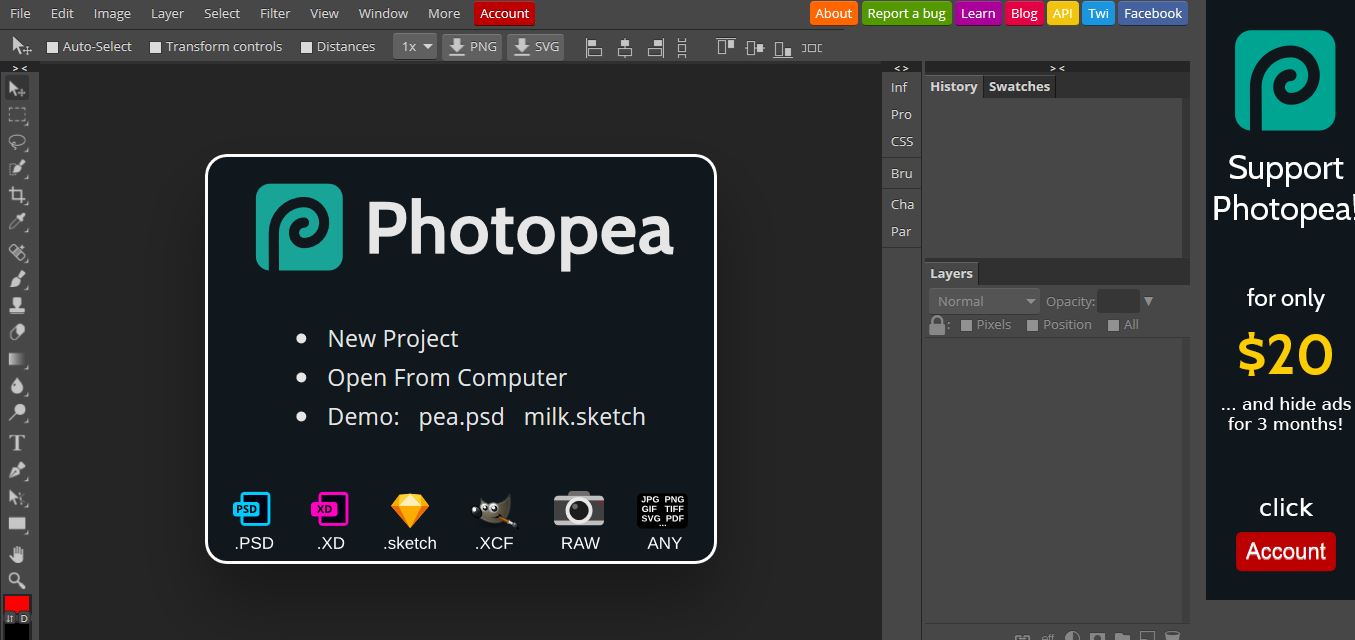This screenshot has width=1355, height=640.
Task: Click the New Project link
Action: coord(393,339)
